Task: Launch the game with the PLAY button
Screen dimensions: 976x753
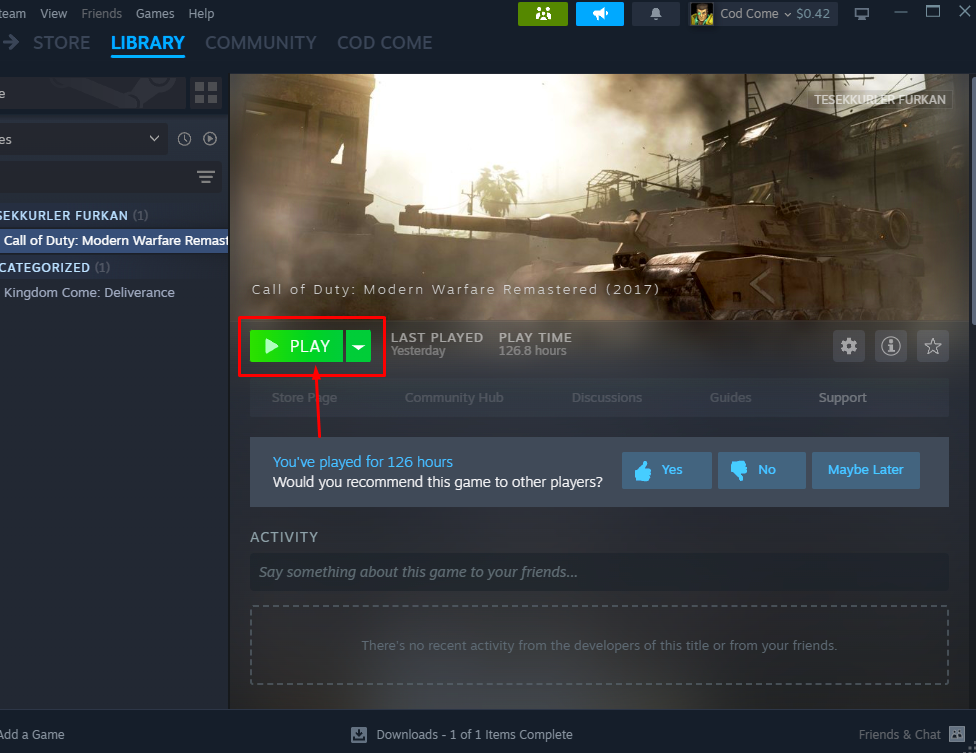Action: [x=296, y=346]
